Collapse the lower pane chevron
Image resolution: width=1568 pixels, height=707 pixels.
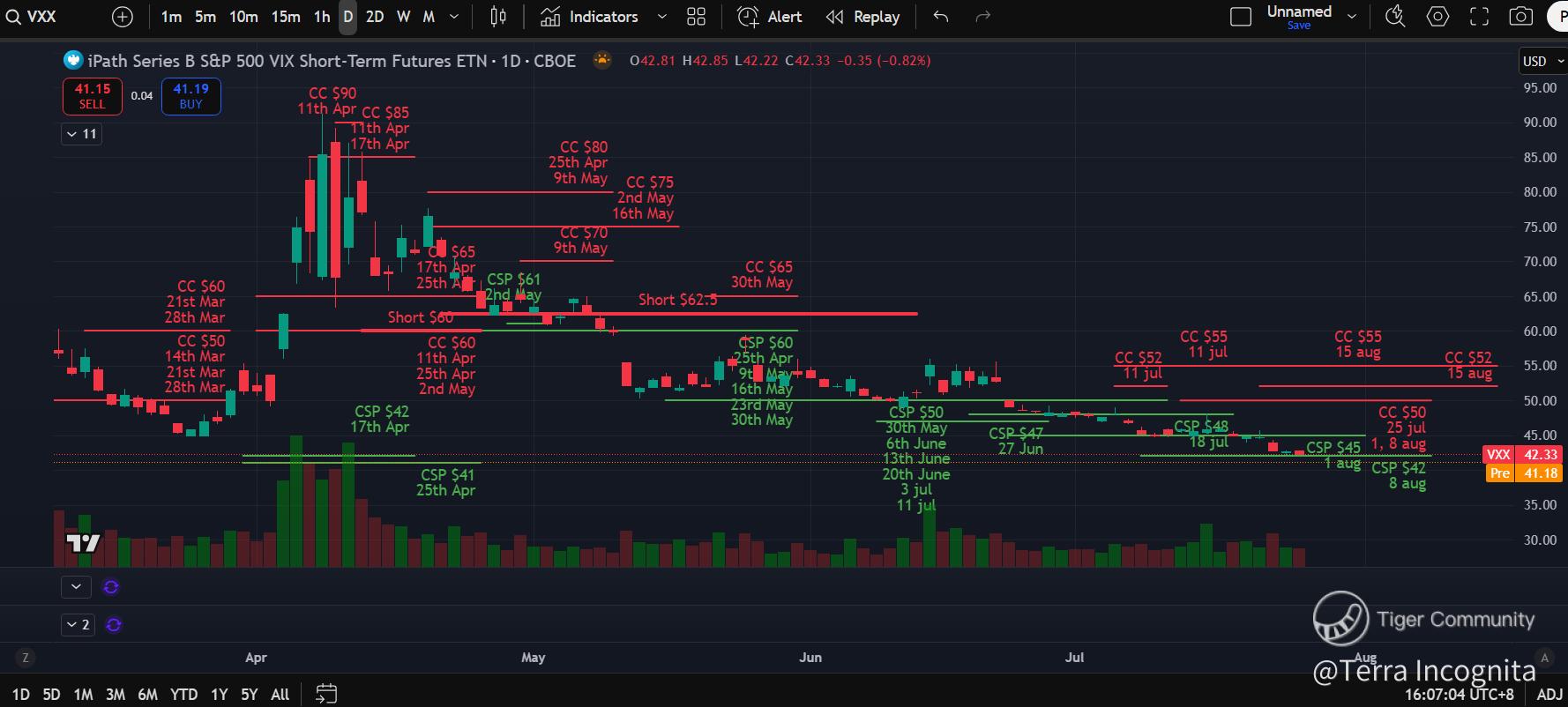[76, 586]
